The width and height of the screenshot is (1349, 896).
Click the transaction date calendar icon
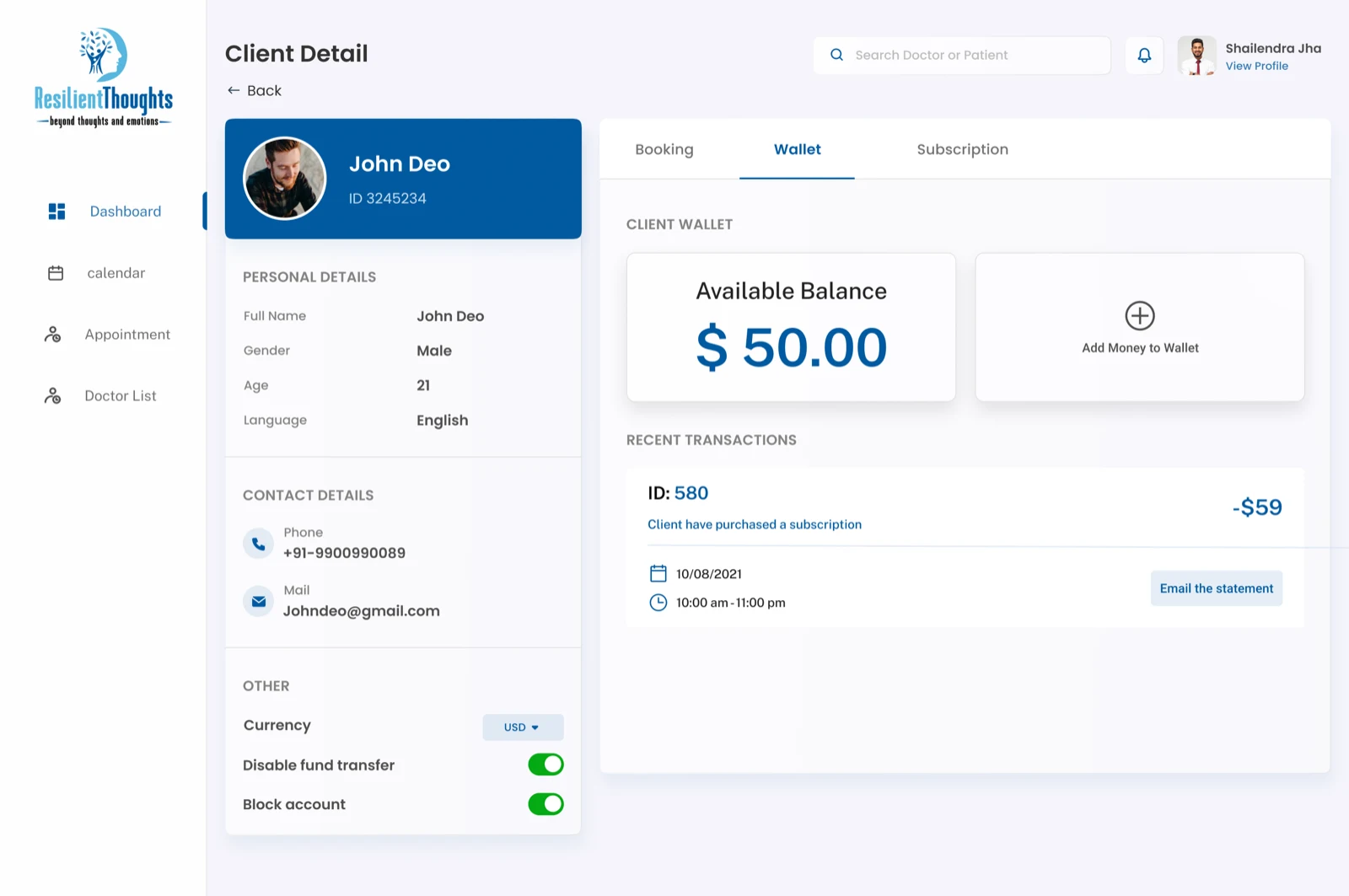[658, 574]
